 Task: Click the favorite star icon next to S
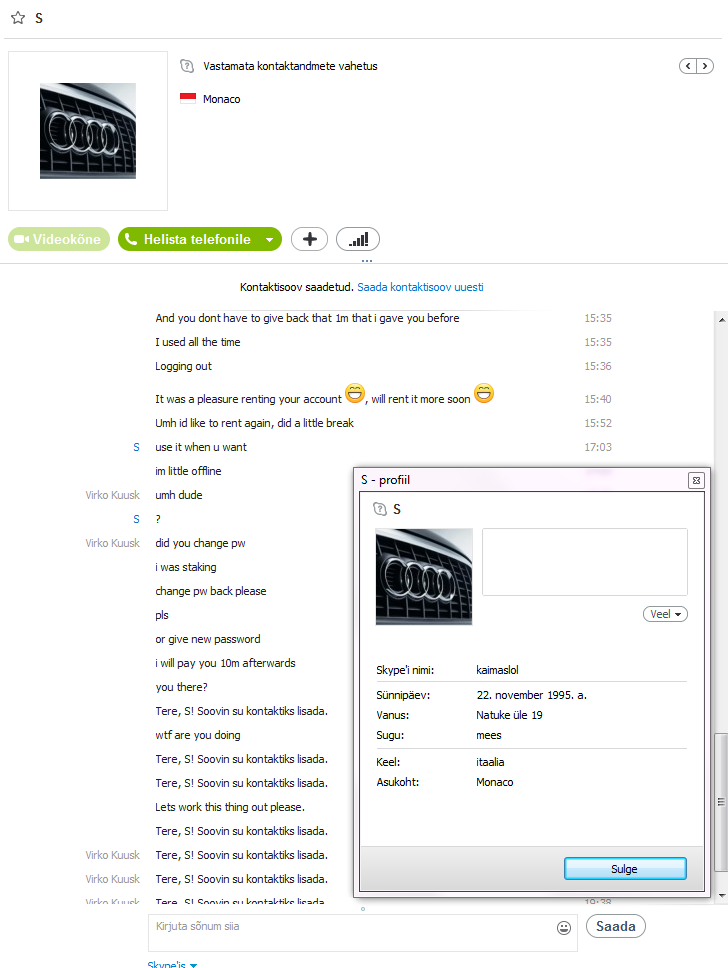18,17
